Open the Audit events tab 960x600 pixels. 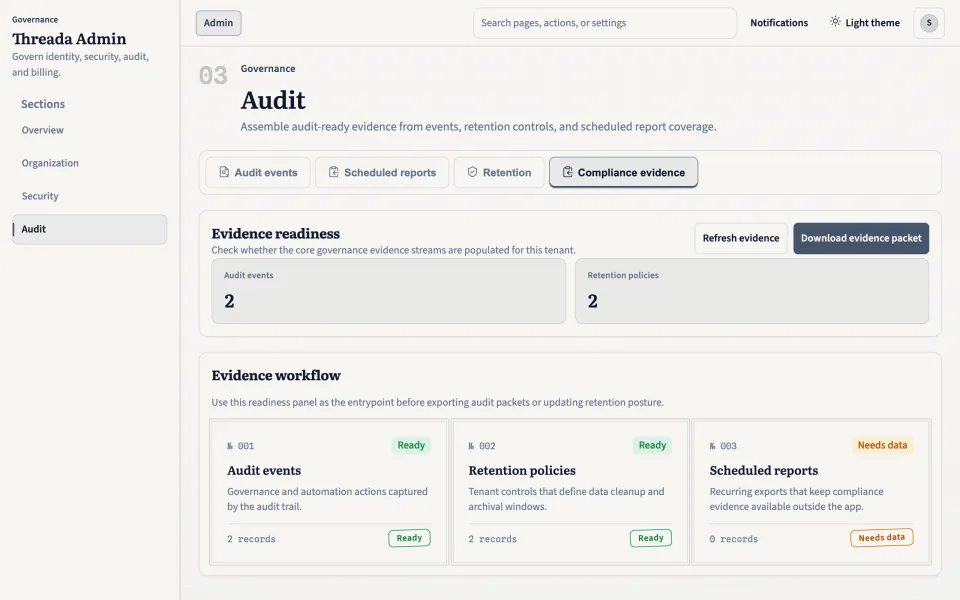[x=258, y=173]
